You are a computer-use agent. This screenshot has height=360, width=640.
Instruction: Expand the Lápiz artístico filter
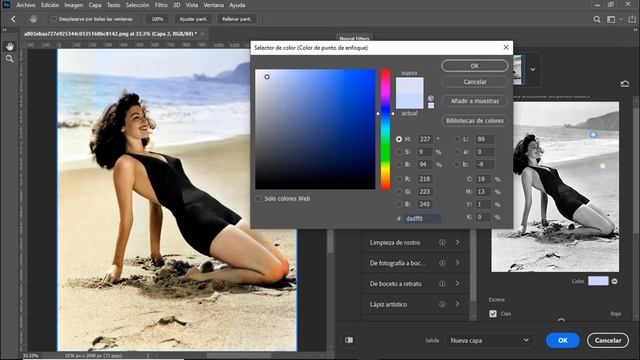coord(458,304)
